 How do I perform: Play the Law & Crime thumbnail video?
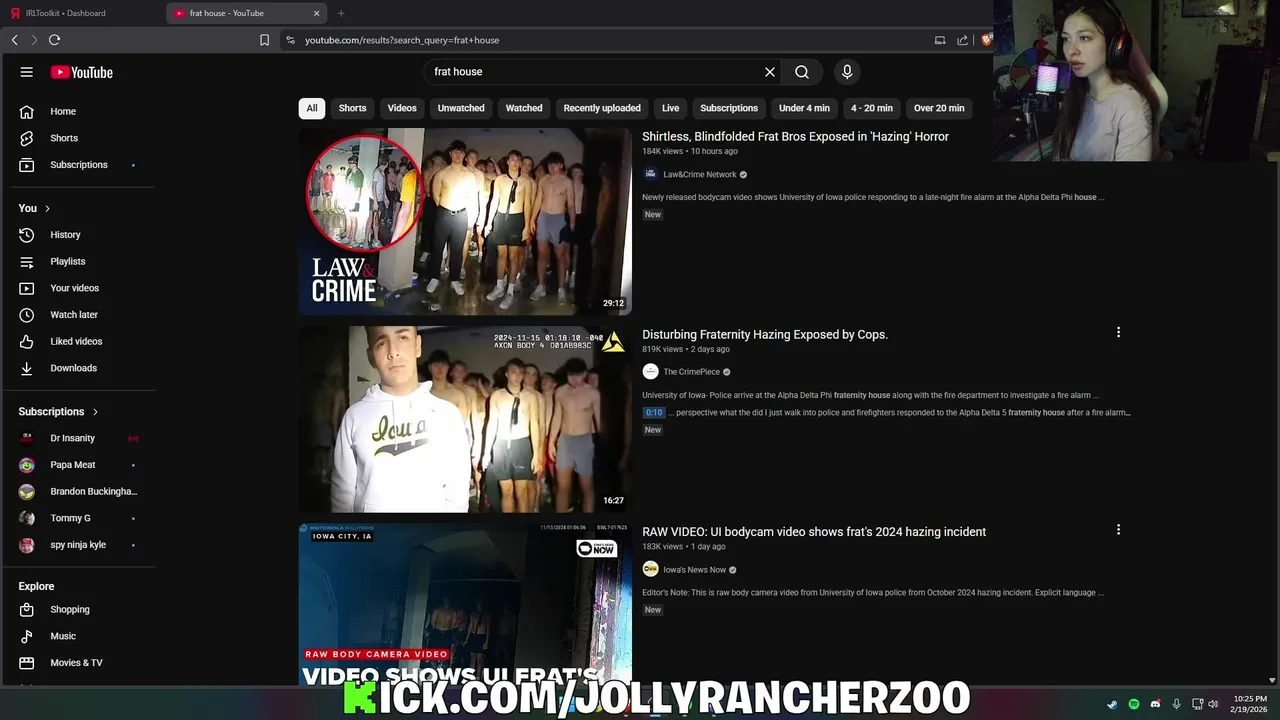(x=465, y=221)
